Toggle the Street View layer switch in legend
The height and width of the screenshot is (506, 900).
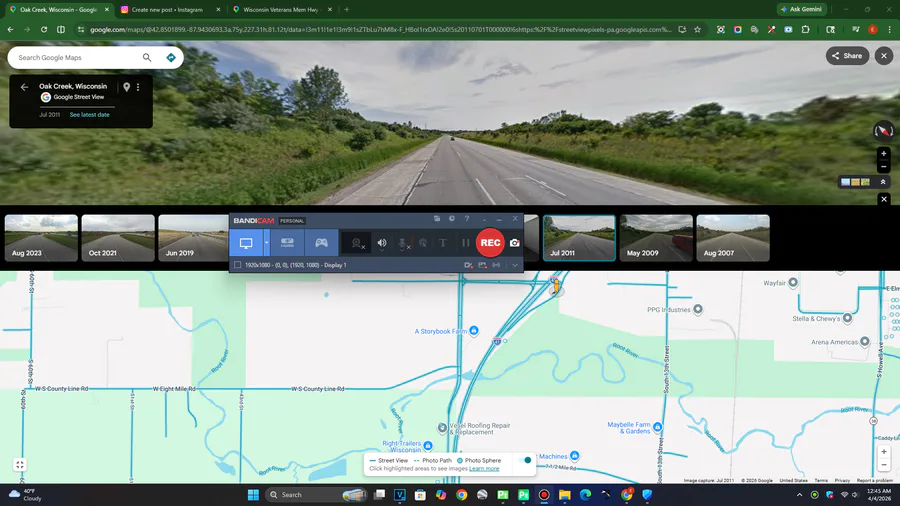pyautogui.click(x=525, y=460)
